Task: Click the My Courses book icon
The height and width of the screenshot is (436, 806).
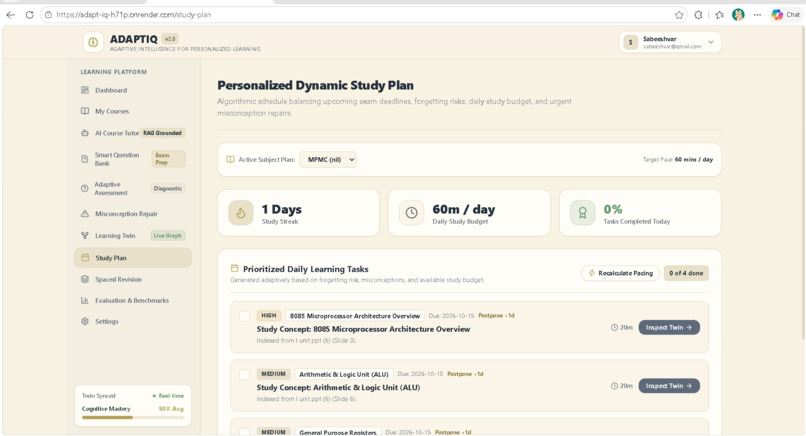Action: [x=85, y=111]
